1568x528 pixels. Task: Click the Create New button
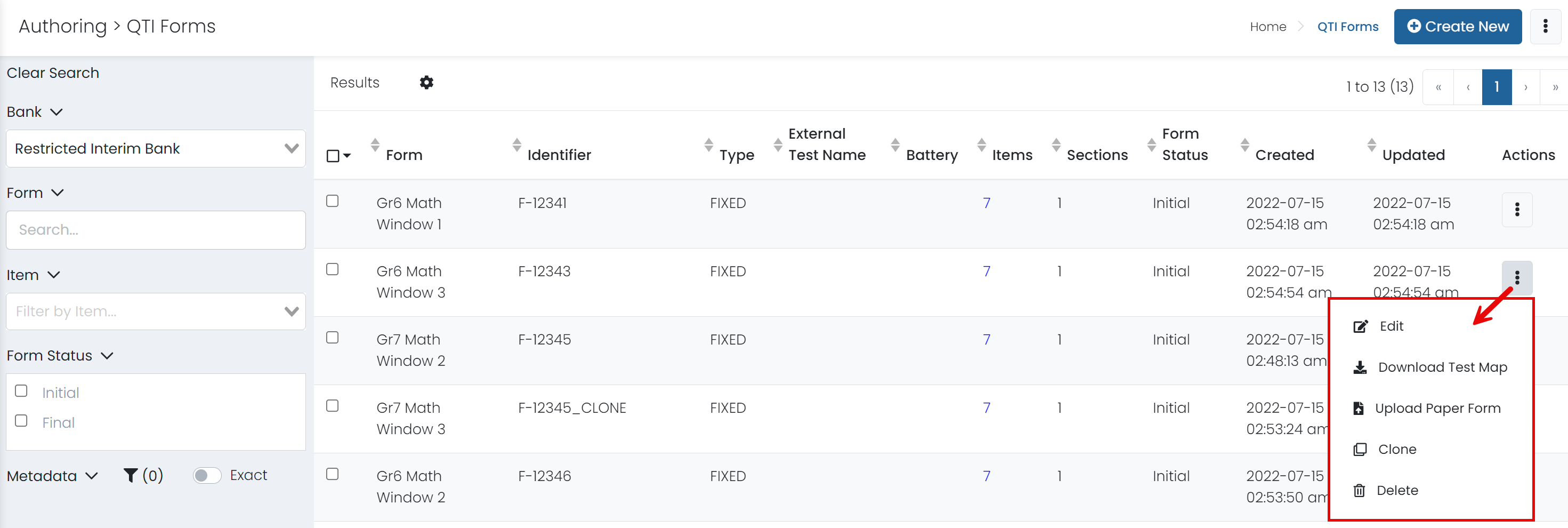(1457, 26)
